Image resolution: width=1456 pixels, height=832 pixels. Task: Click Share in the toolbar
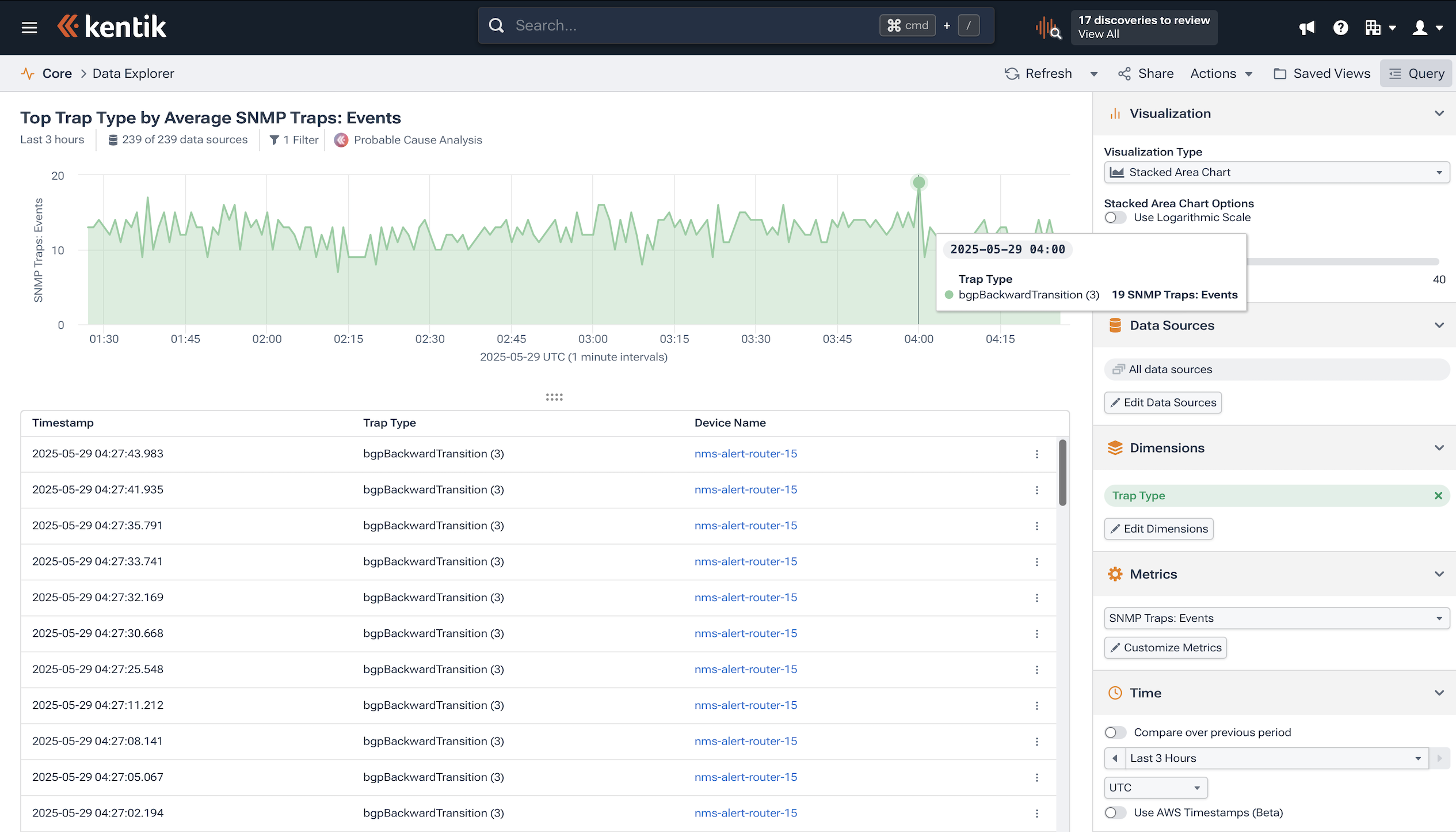click(1146, 74)
